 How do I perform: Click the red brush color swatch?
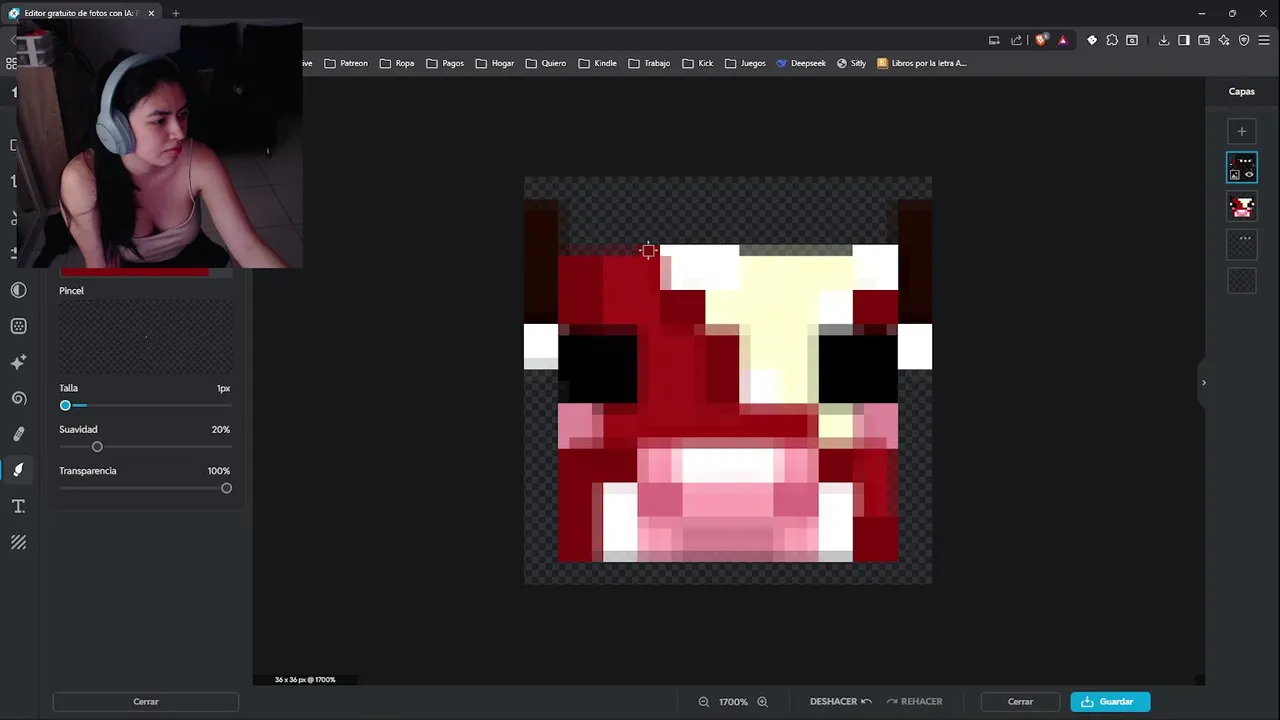pyautogui.click(x=135, y=272)
